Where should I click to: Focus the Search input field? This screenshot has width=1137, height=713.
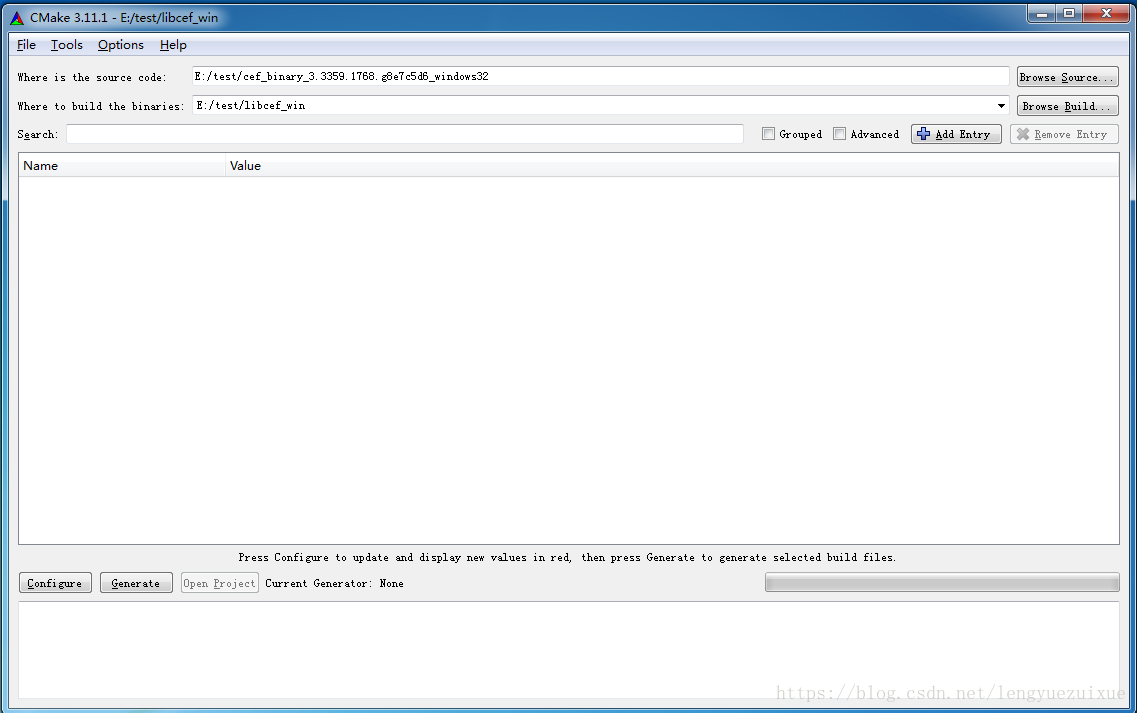pyautogui.click(x=405, y=134)
